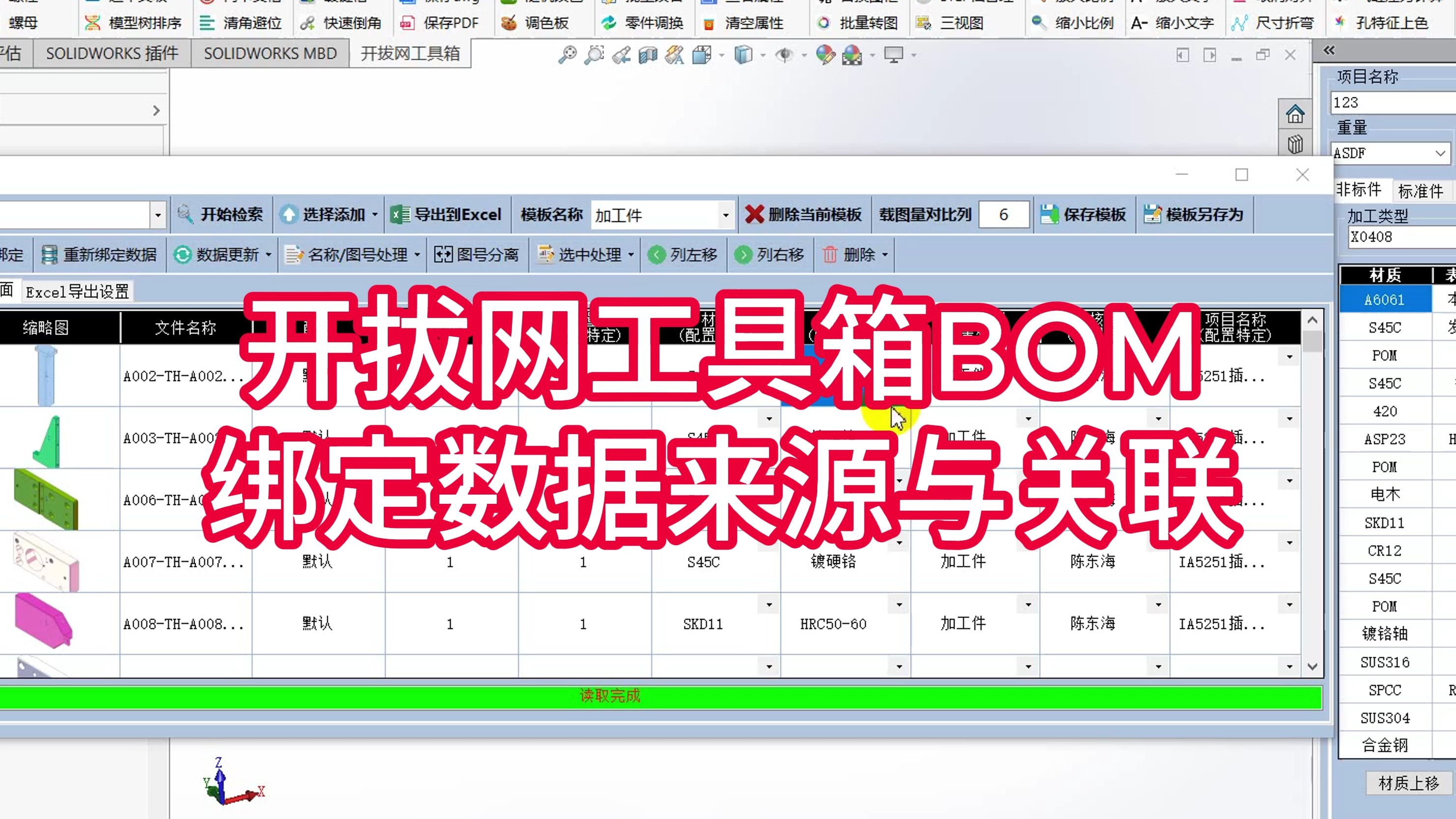
Task: Click table vertical scrollbar down arrow
Action: tap(1313, 668)
